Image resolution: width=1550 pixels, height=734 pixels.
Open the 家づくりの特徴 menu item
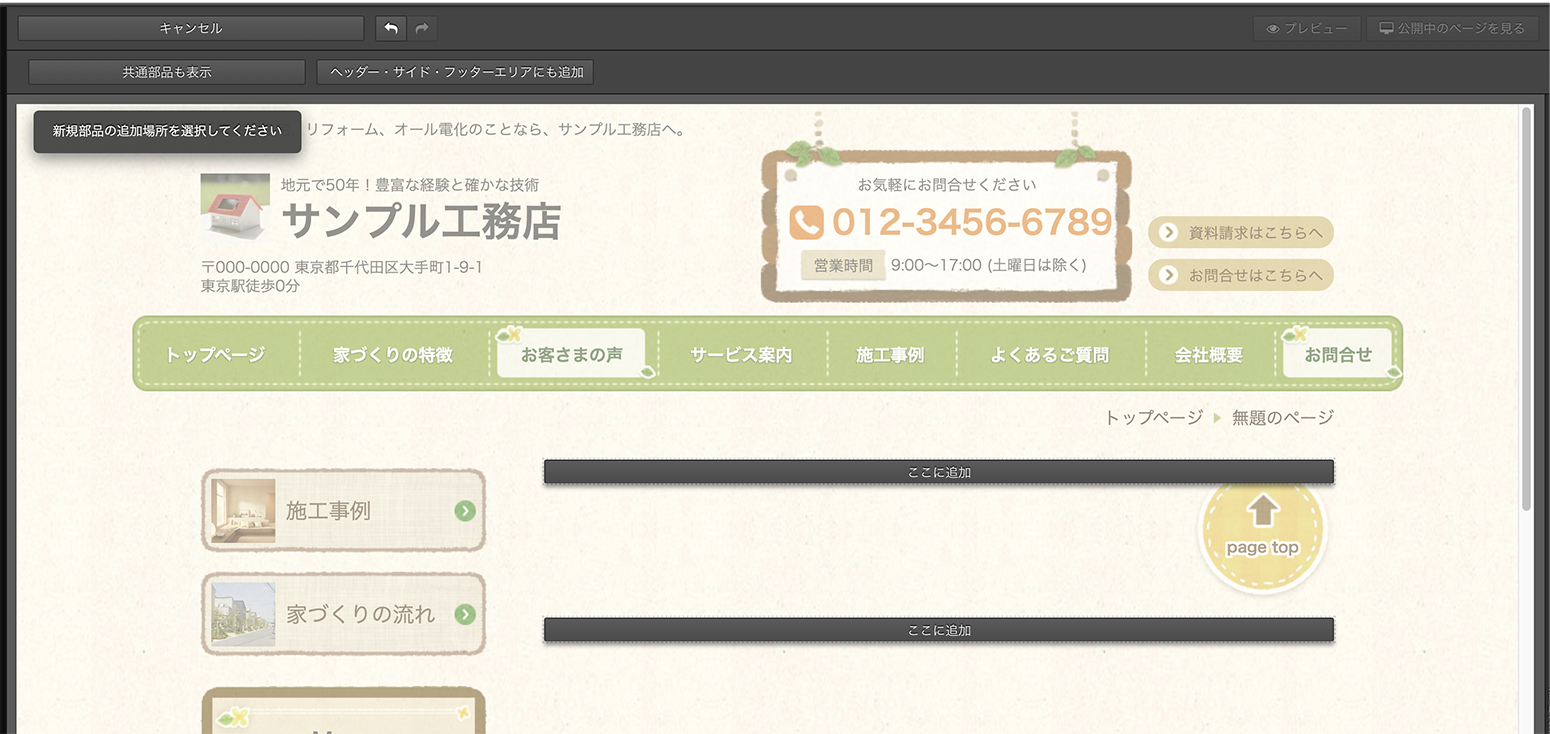(393, 355)
